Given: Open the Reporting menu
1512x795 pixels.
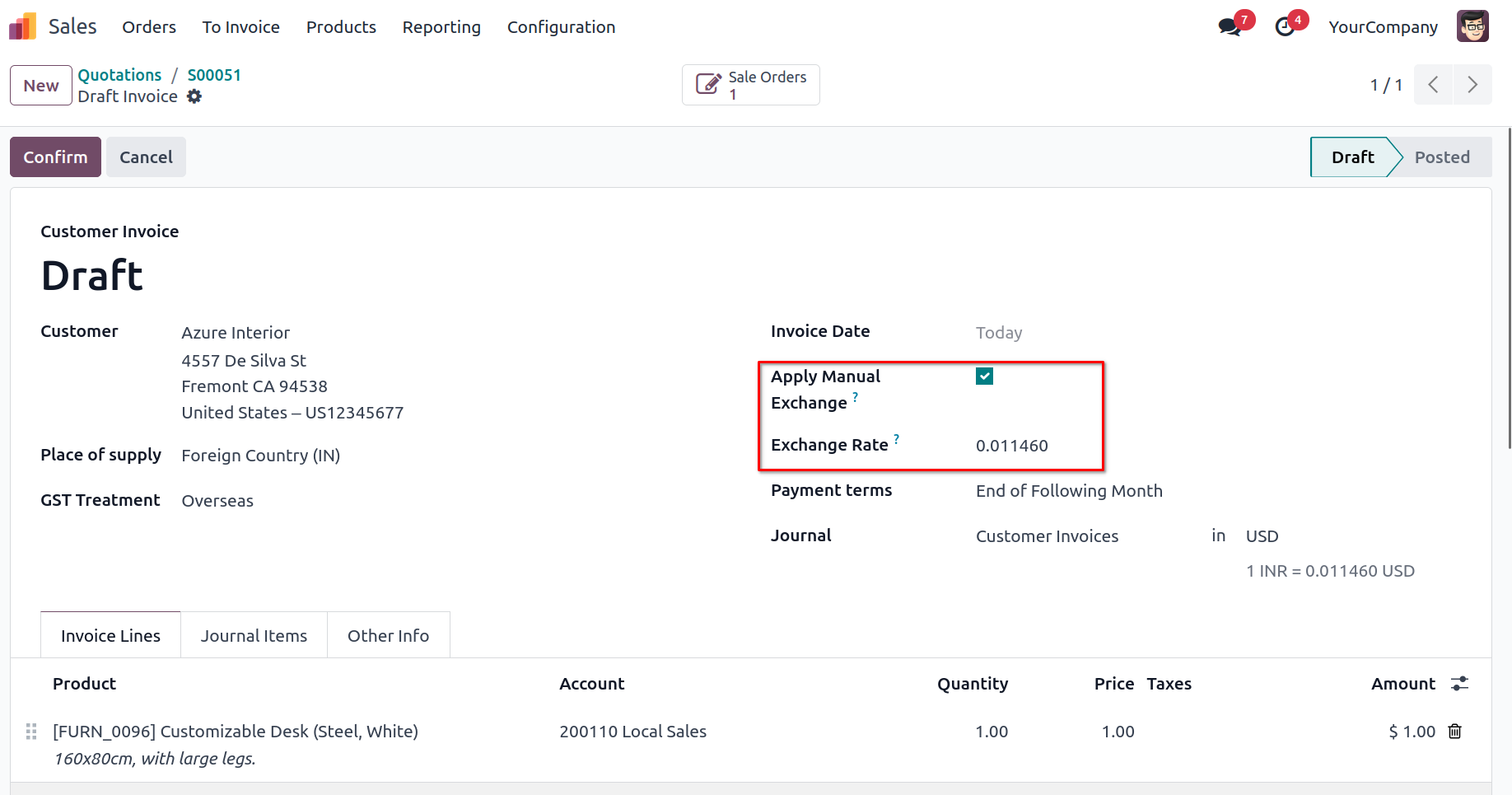Looking at the screenshot, I should 441,27.
